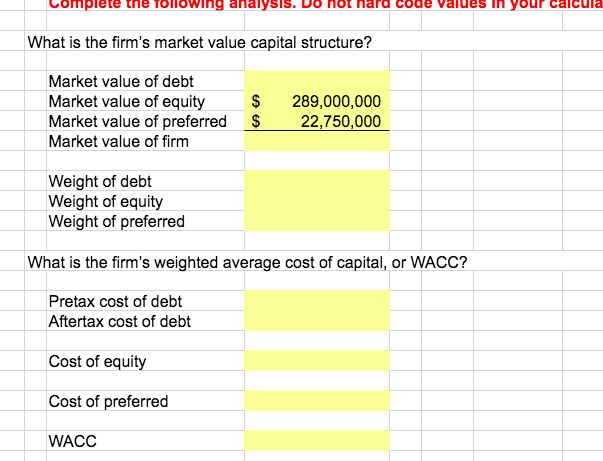603x461 pixels.
Task: Click the 'Cost of equity' label
Action: coord(97,362)
